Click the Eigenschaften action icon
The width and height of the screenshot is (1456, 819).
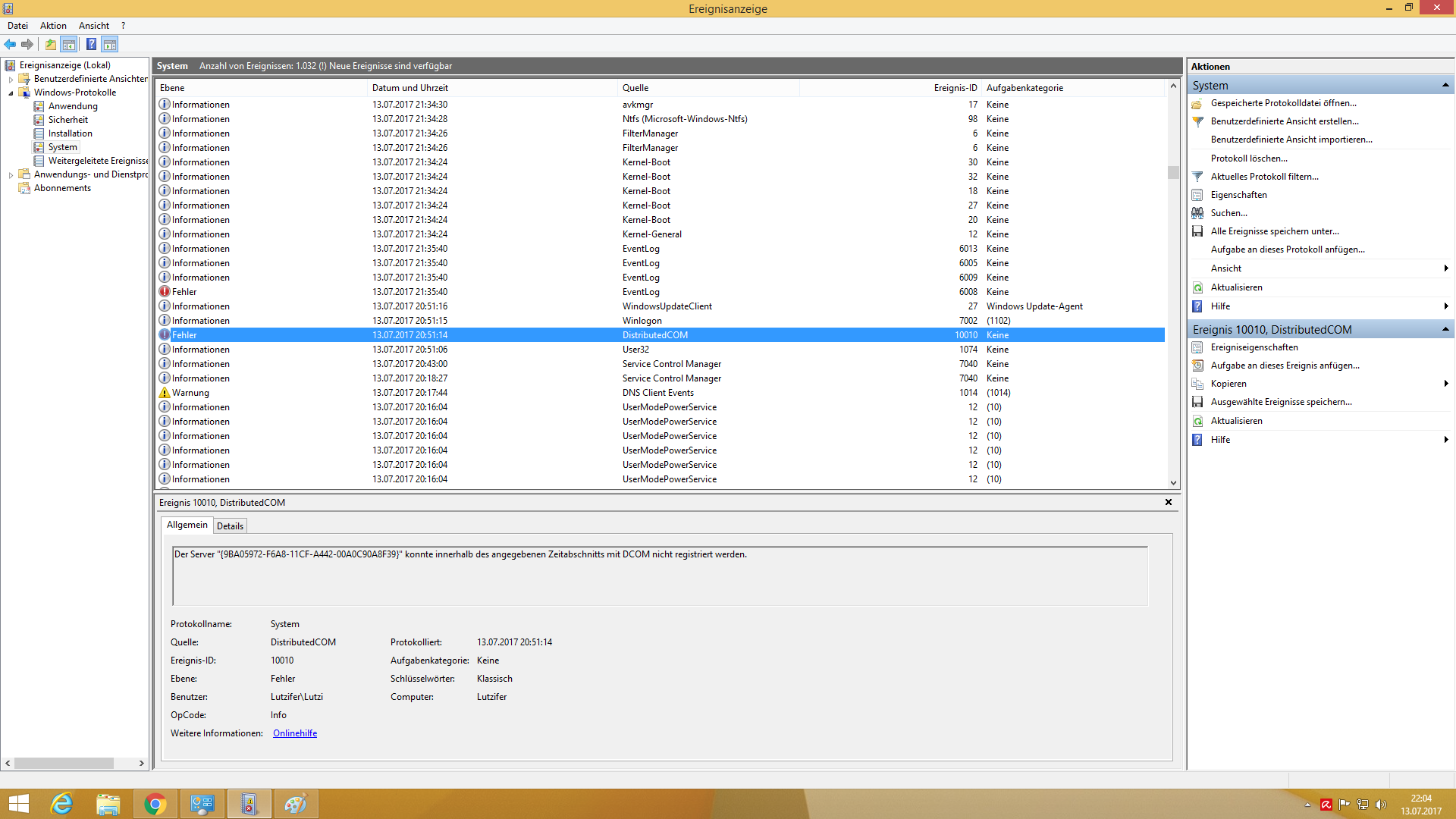(x=1197, y=195)
